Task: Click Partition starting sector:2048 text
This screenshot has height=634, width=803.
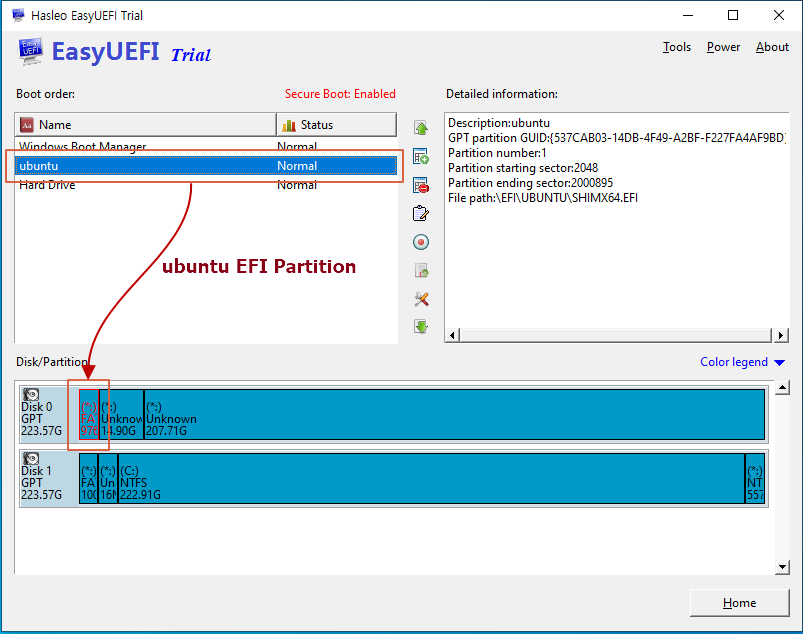Action: [x=523, y=168]
